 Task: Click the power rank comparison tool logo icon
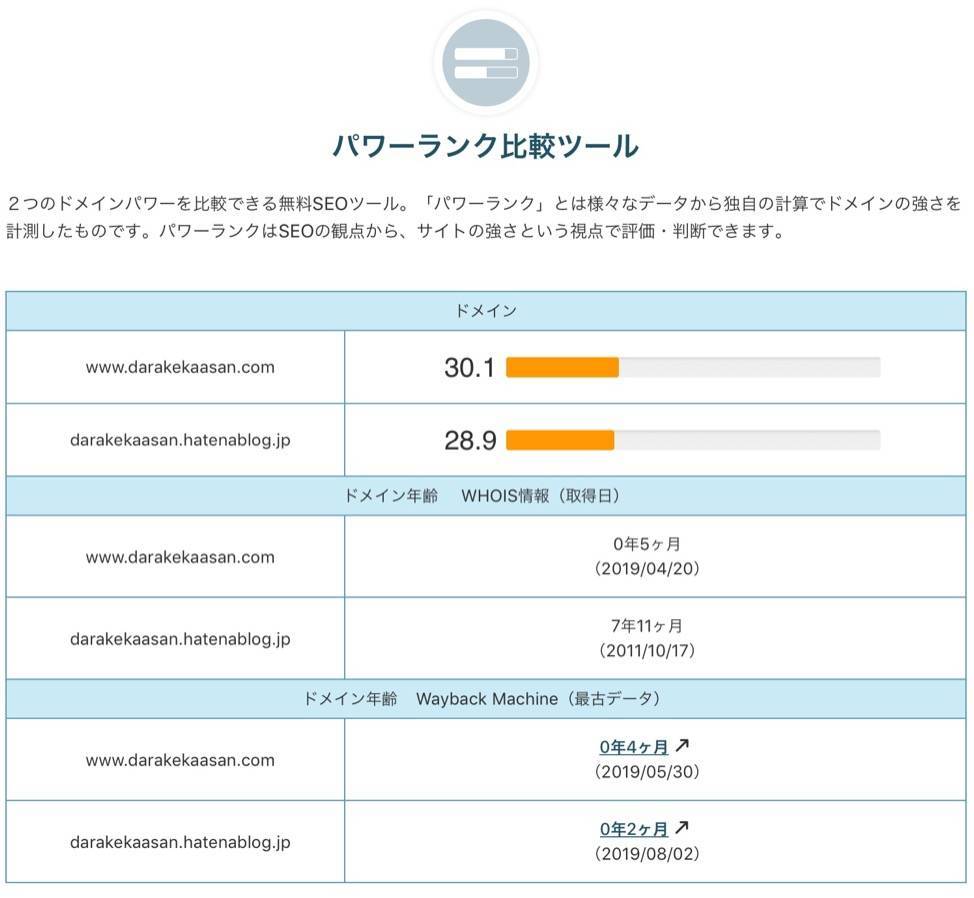coord(486,63)
